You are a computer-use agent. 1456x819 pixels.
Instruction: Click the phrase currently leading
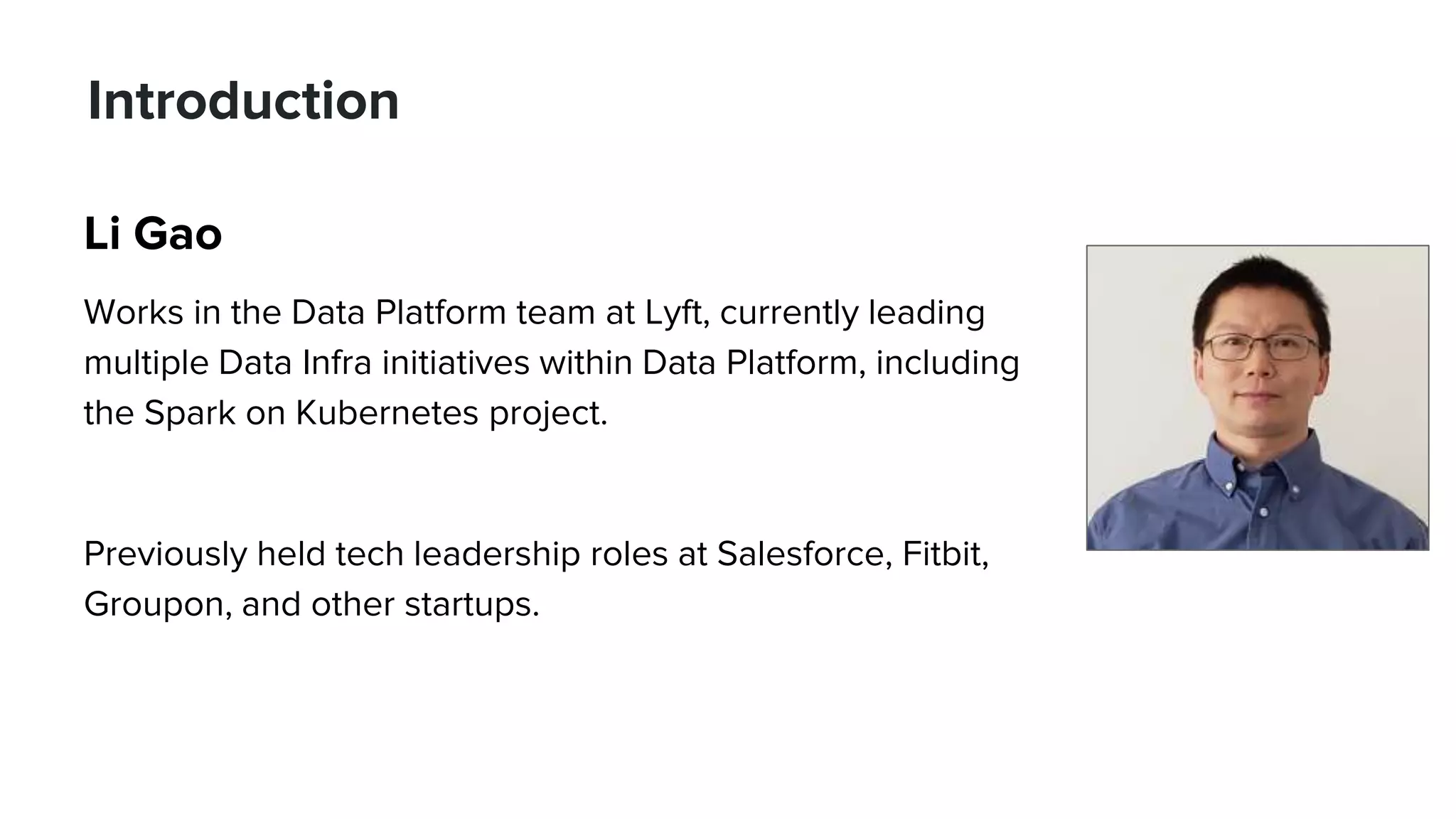(852, 312)
